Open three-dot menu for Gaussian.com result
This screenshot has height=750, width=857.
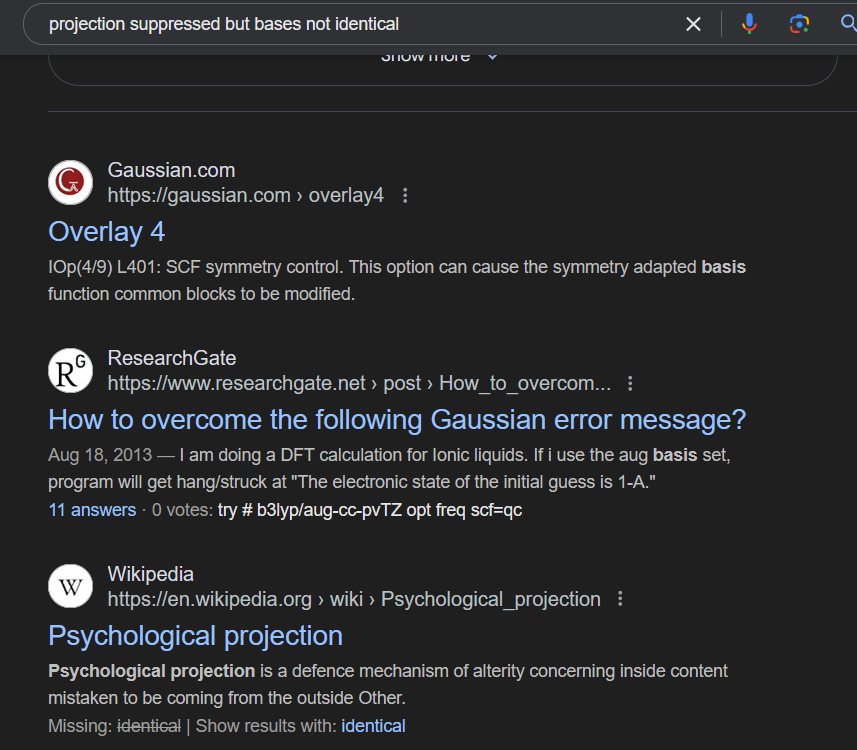click(x=405, y=196)
